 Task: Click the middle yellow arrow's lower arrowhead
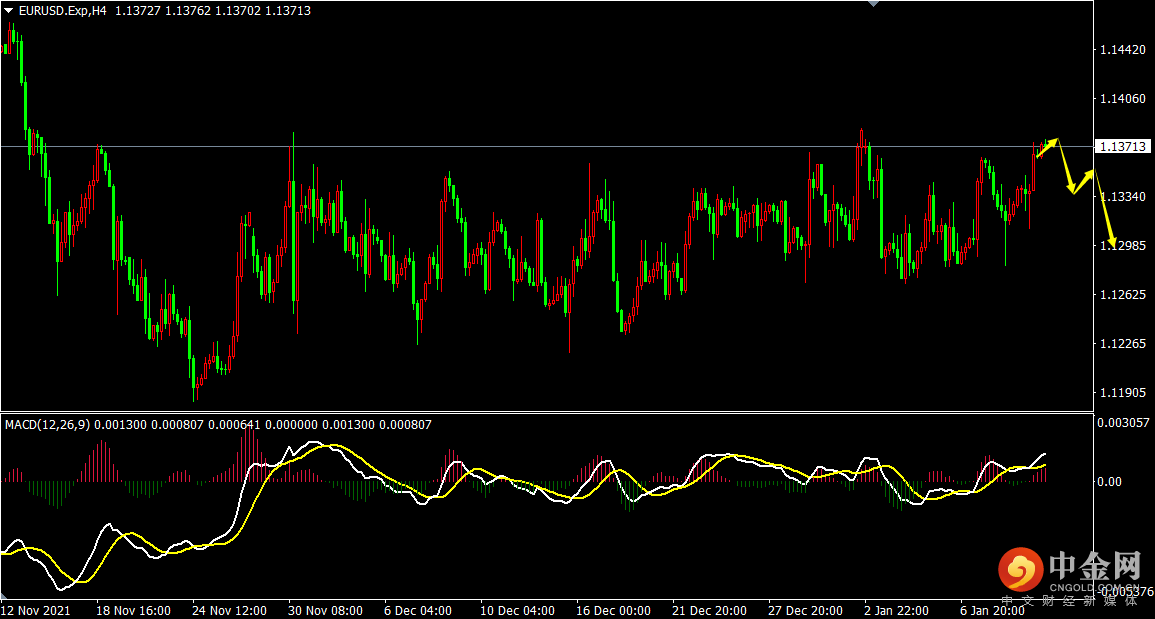tap(1072, 188)
